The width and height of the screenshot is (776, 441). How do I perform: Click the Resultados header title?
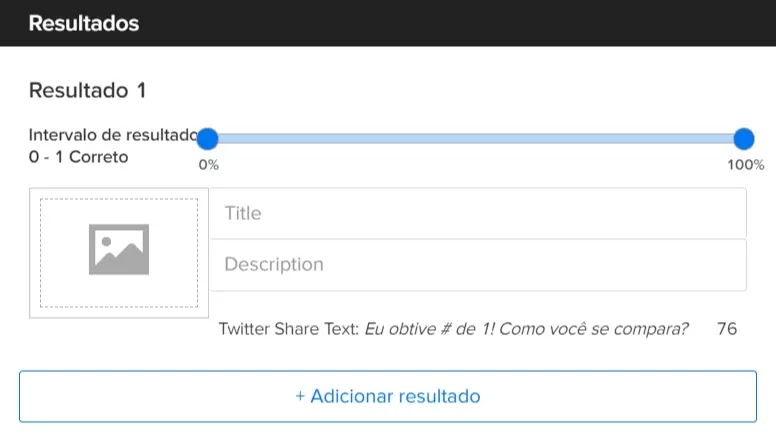(x=84, y=23)
